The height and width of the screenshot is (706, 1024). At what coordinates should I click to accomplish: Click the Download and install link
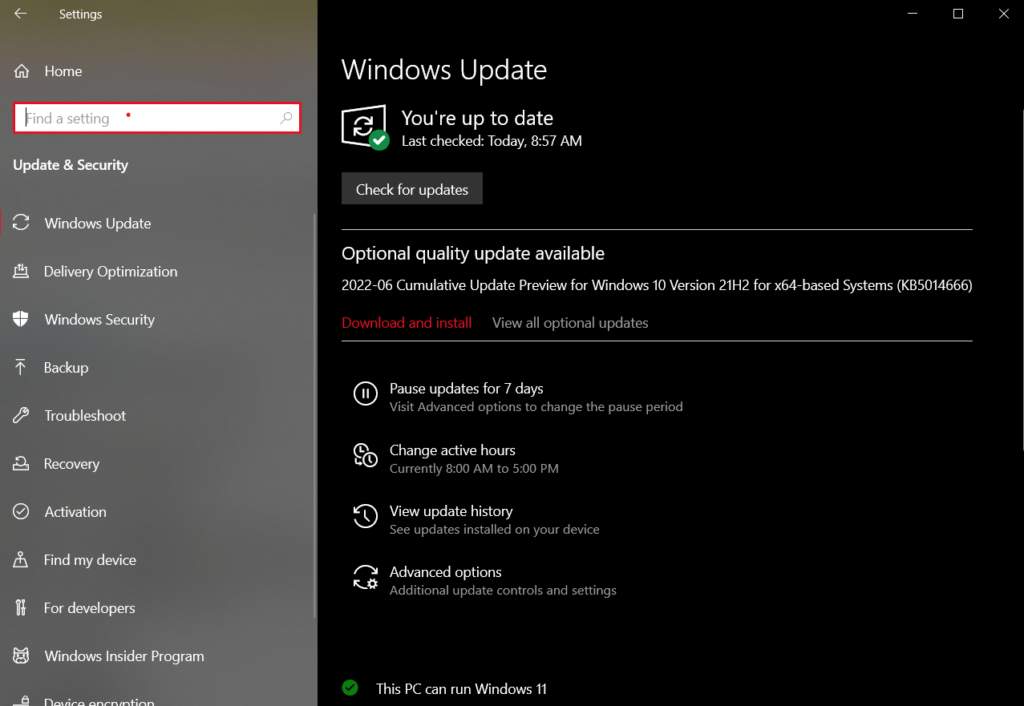[407, 323]
